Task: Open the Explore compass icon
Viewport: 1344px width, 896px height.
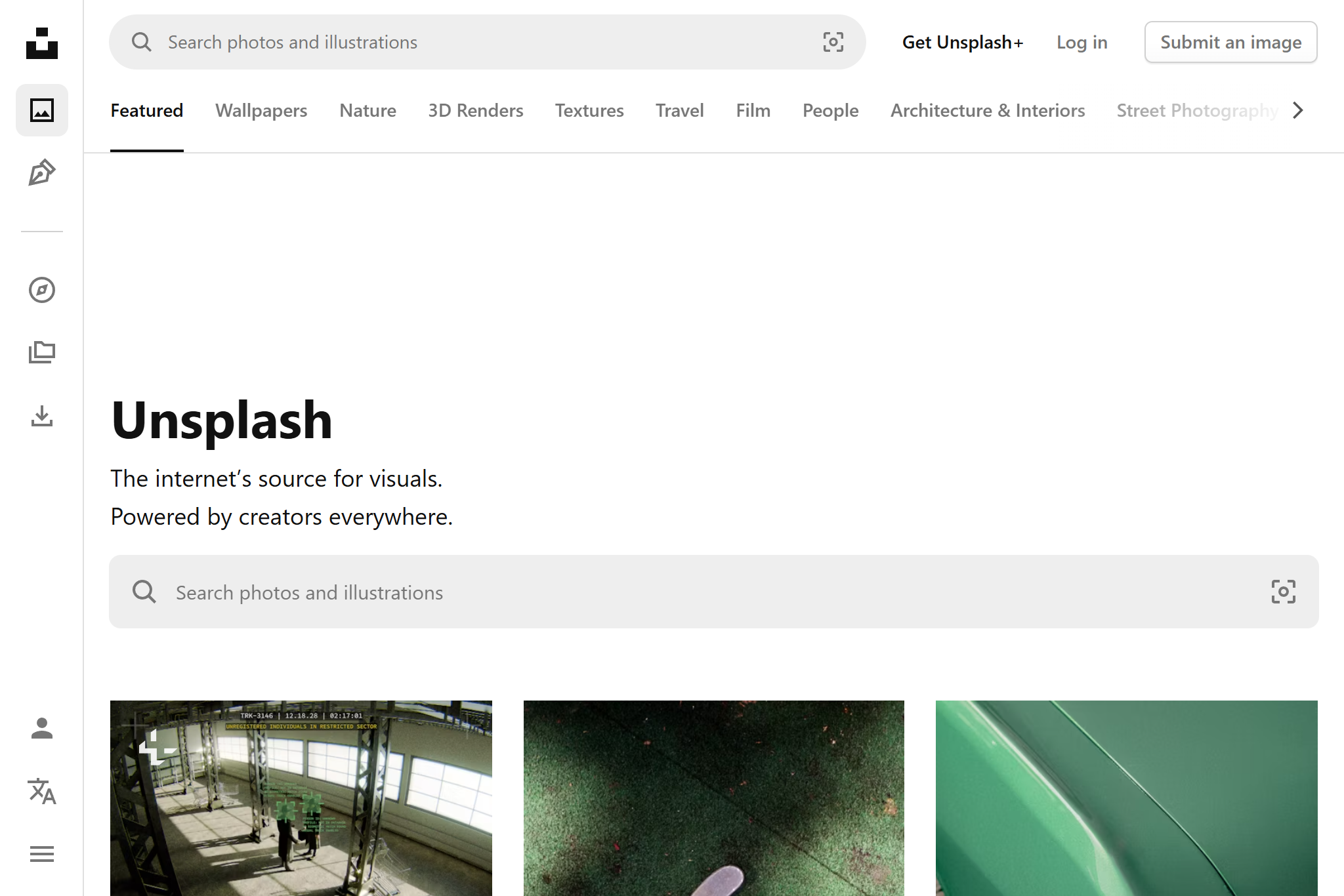Action: click(42, 289)
